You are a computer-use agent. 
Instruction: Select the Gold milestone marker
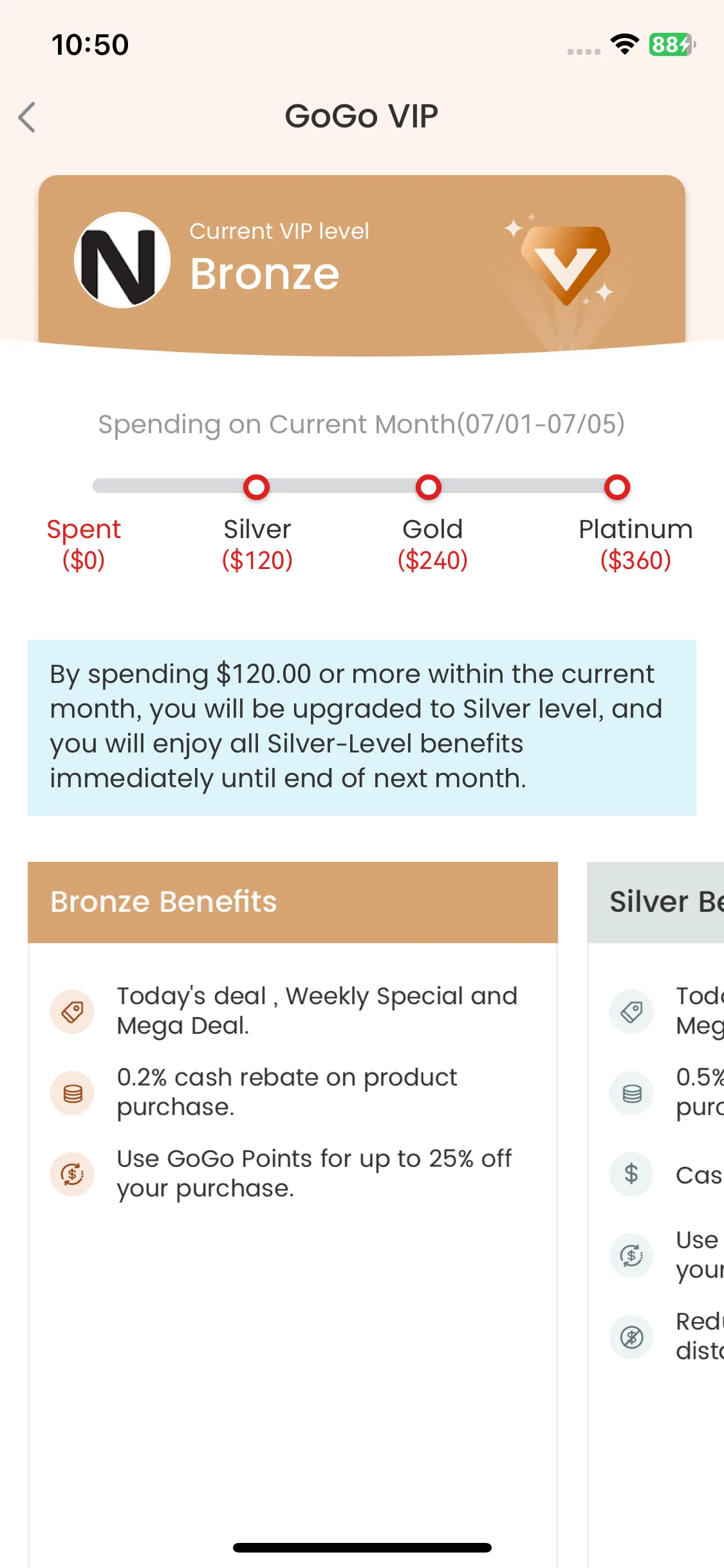(x=429, y=487)
